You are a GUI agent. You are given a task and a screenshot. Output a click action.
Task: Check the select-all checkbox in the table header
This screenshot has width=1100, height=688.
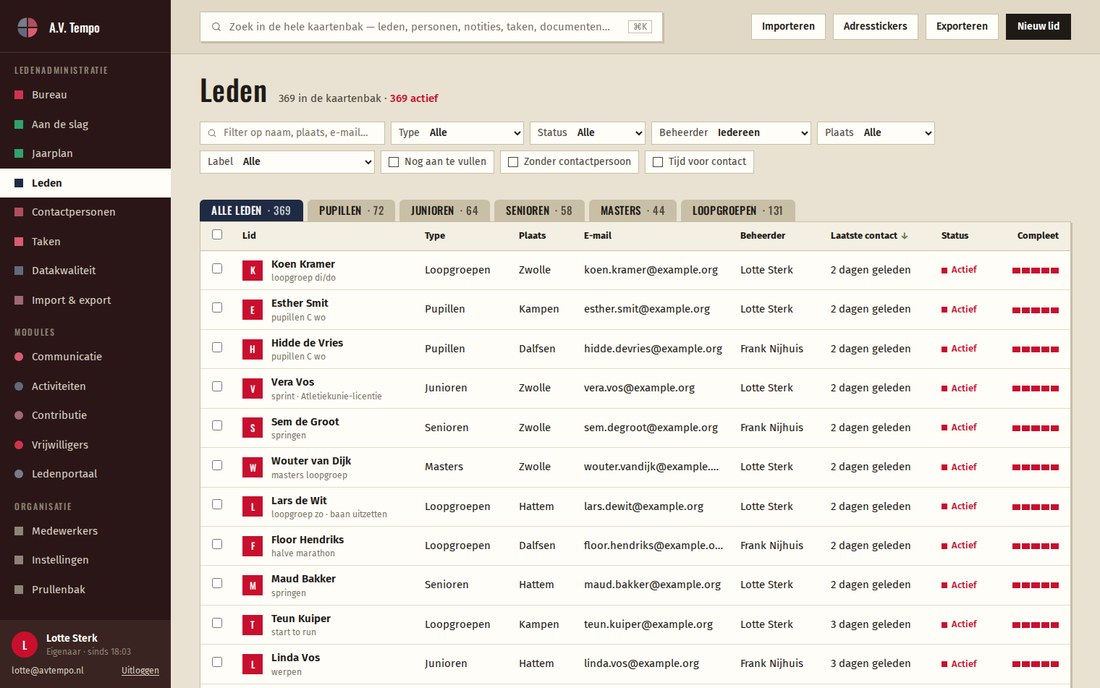[x=217, y=235]
